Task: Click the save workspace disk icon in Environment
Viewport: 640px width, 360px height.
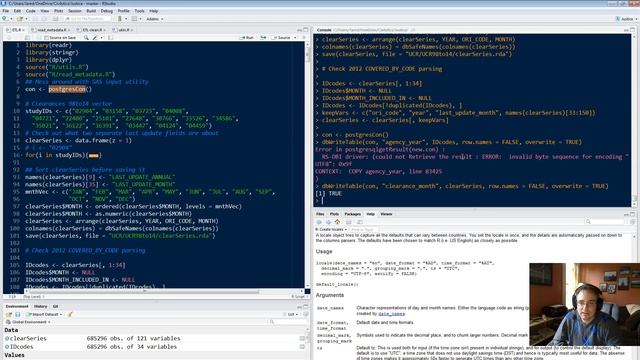Action: pos(18,315)
